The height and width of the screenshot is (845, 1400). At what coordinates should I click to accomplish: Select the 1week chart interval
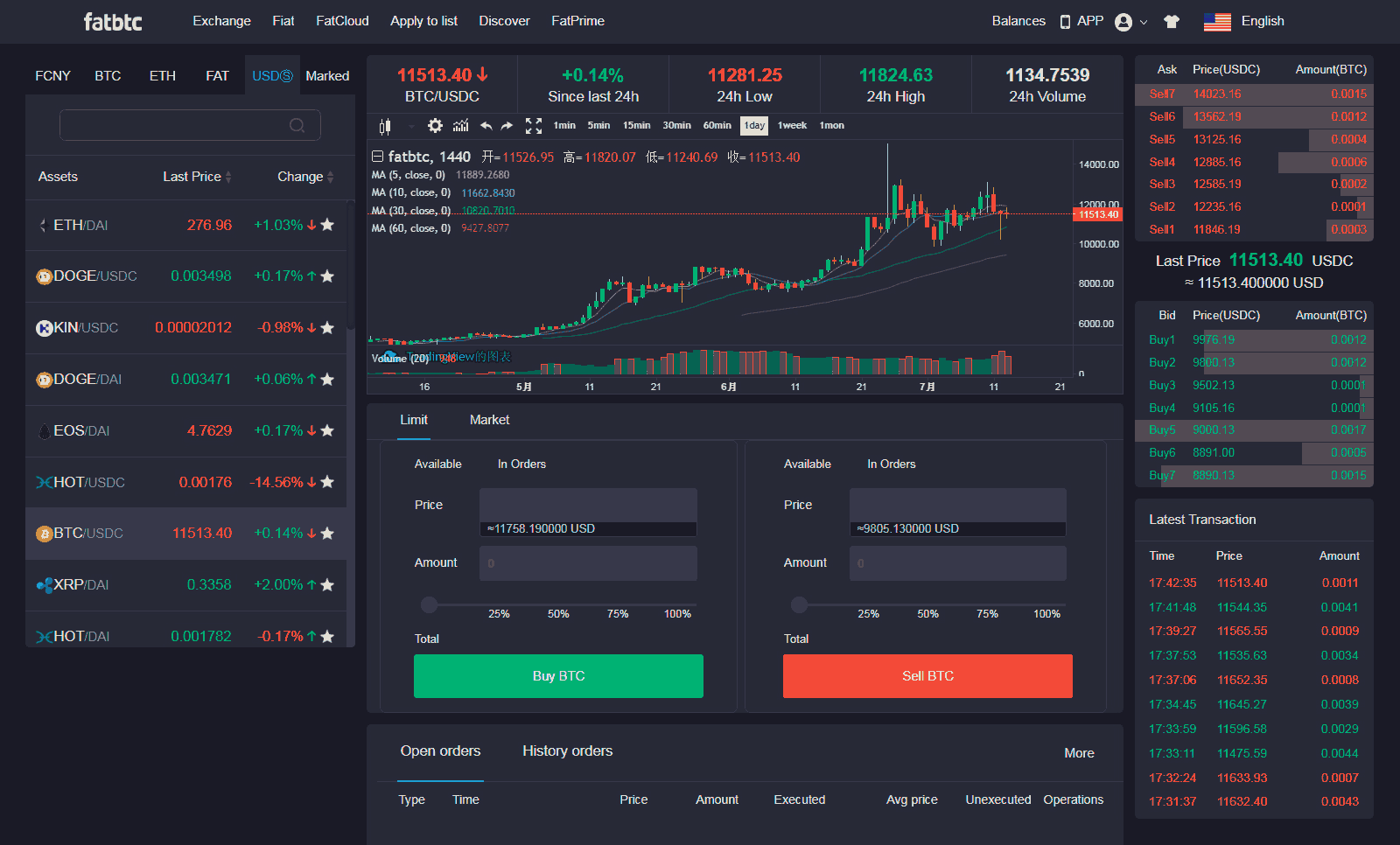[793, 126]
